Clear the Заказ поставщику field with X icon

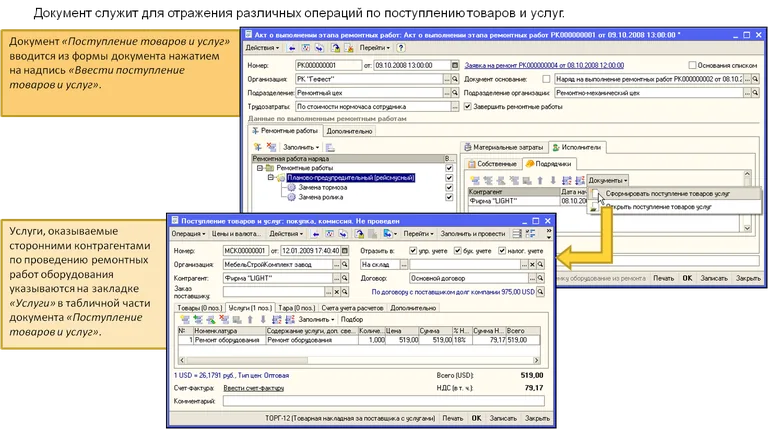(334, 294)
